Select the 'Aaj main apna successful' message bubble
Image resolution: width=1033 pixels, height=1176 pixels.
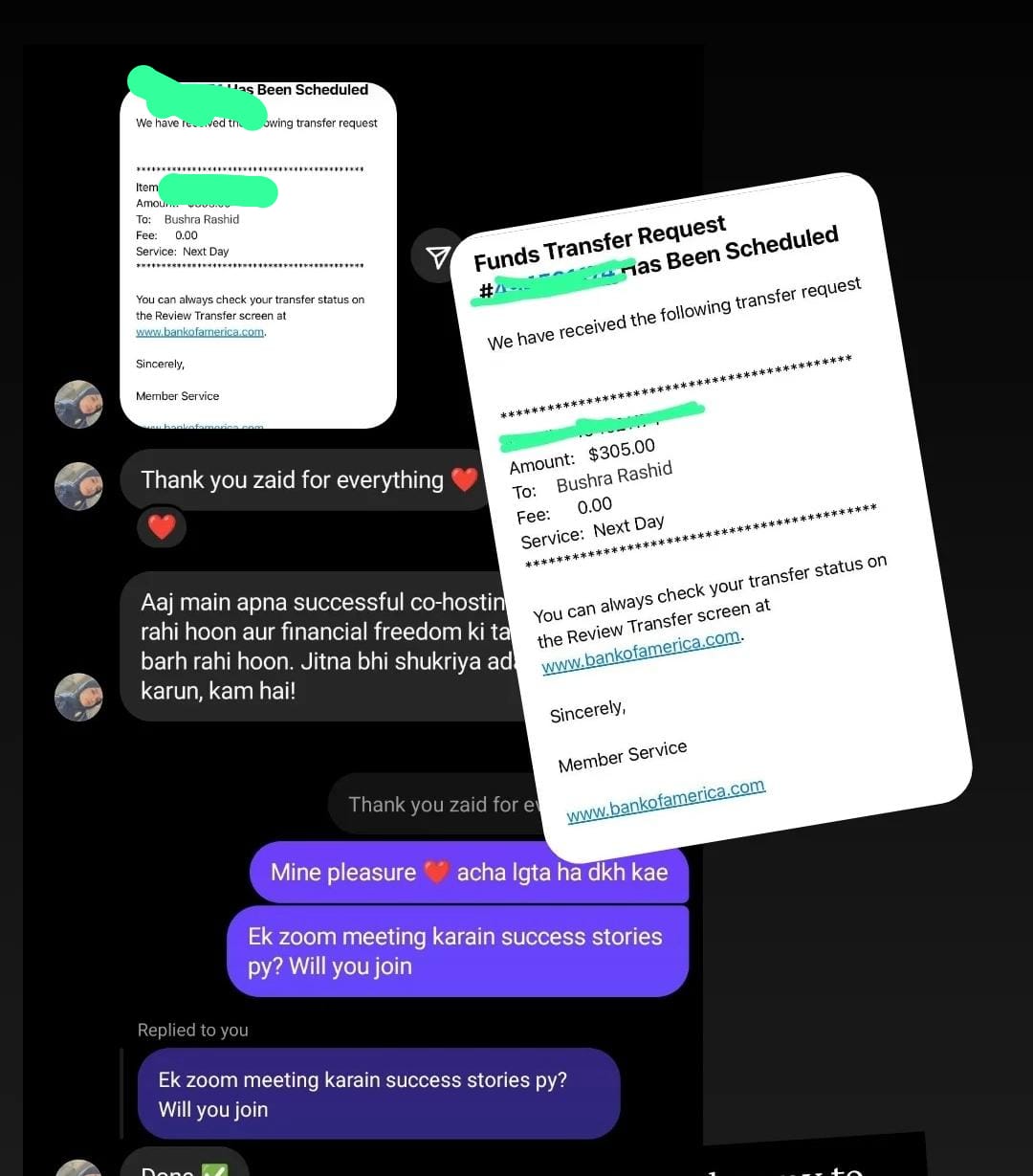coord(322,646)
